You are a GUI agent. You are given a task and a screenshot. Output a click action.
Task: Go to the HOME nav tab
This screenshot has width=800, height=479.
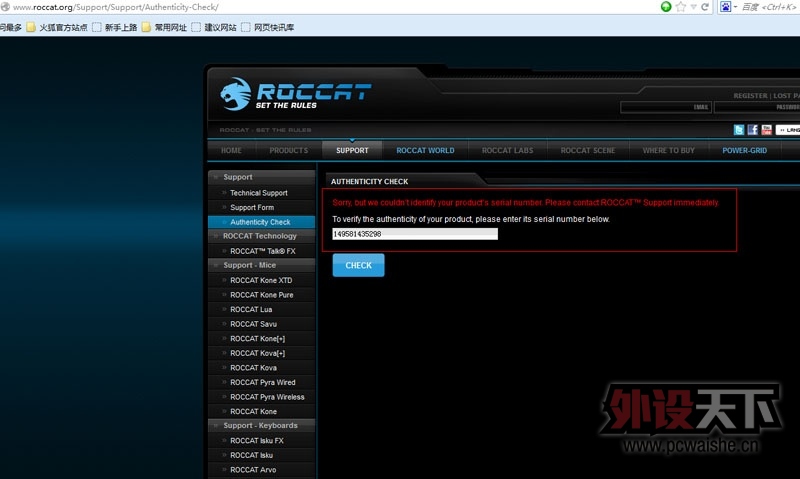coord(231,150)
